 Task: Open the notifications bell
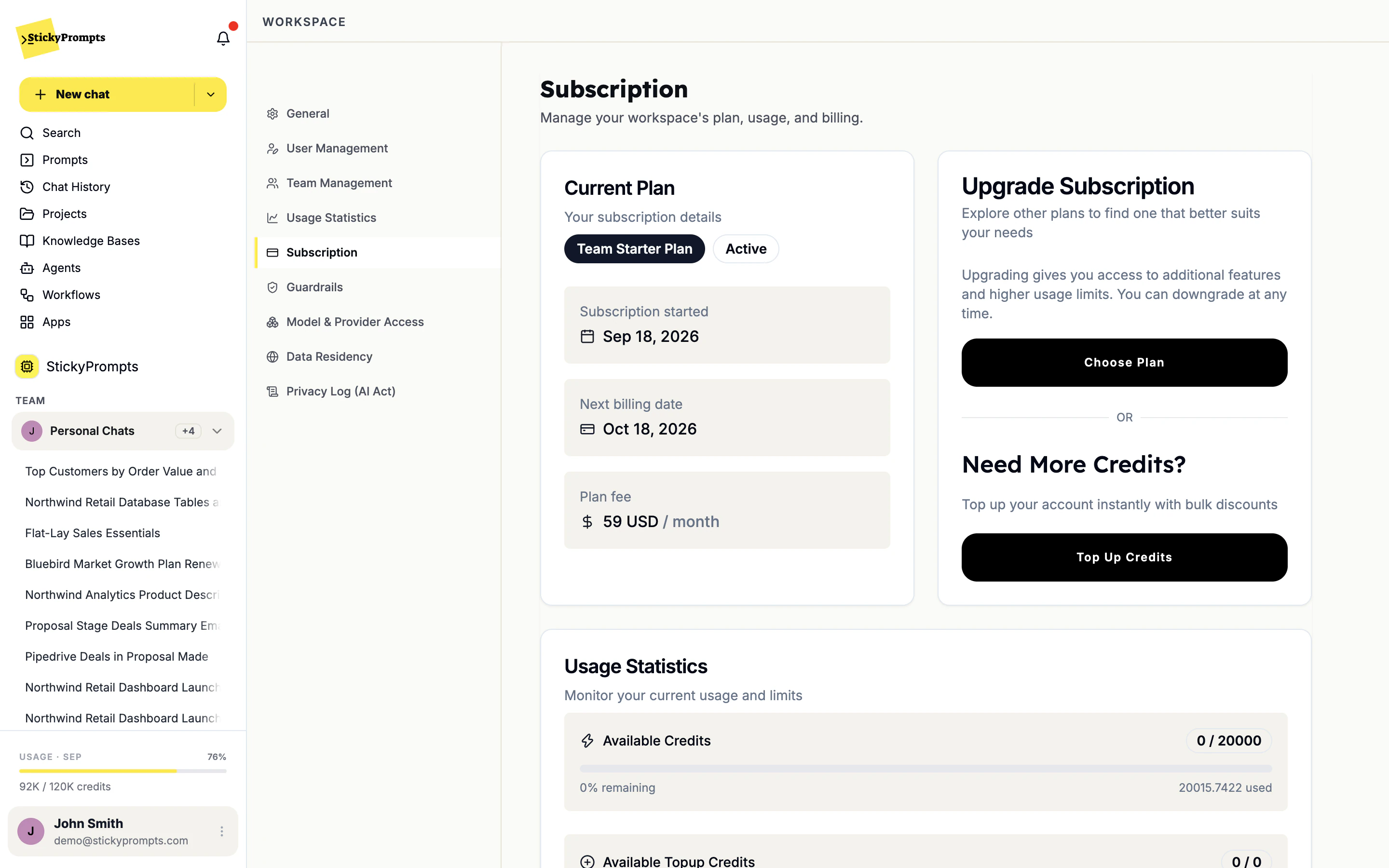(223, 38)
